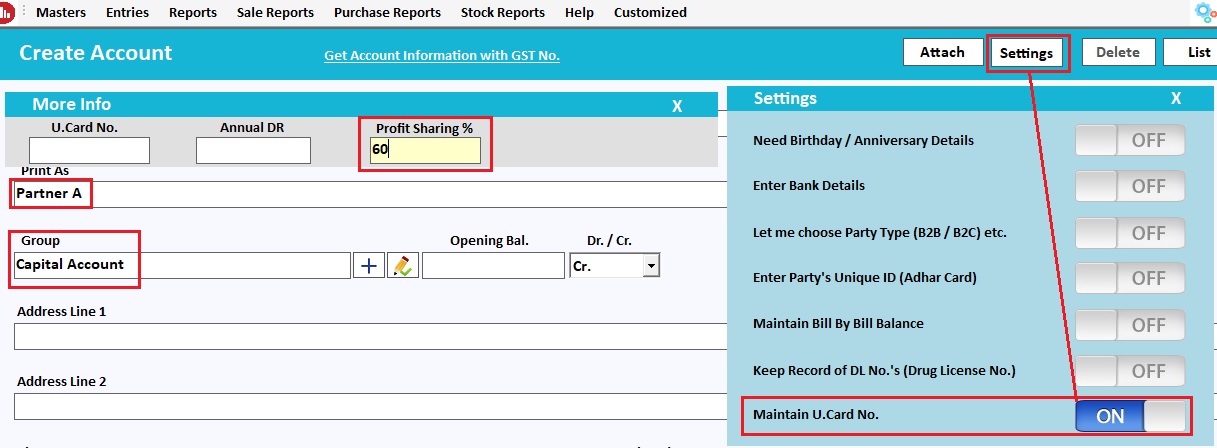
Task: Click the red app logo icon
Action: (6, 13)
